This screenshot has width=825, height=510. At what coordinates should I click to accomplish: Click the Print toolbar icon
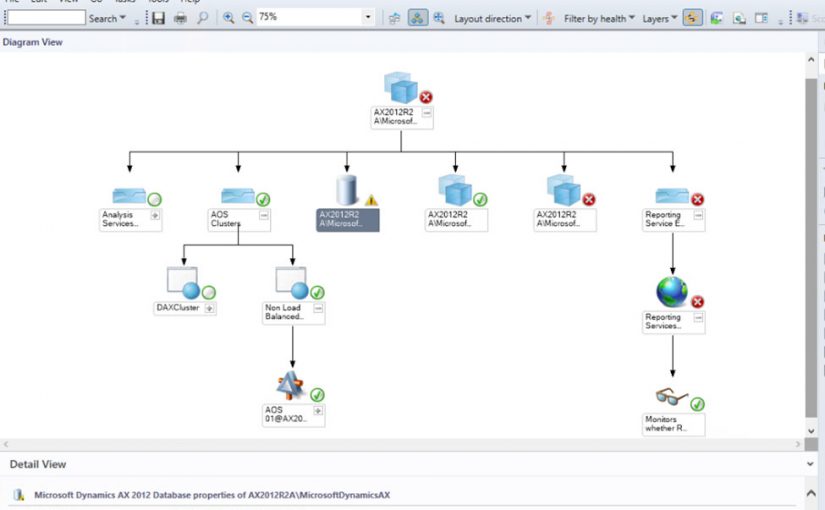pos(180,18)
